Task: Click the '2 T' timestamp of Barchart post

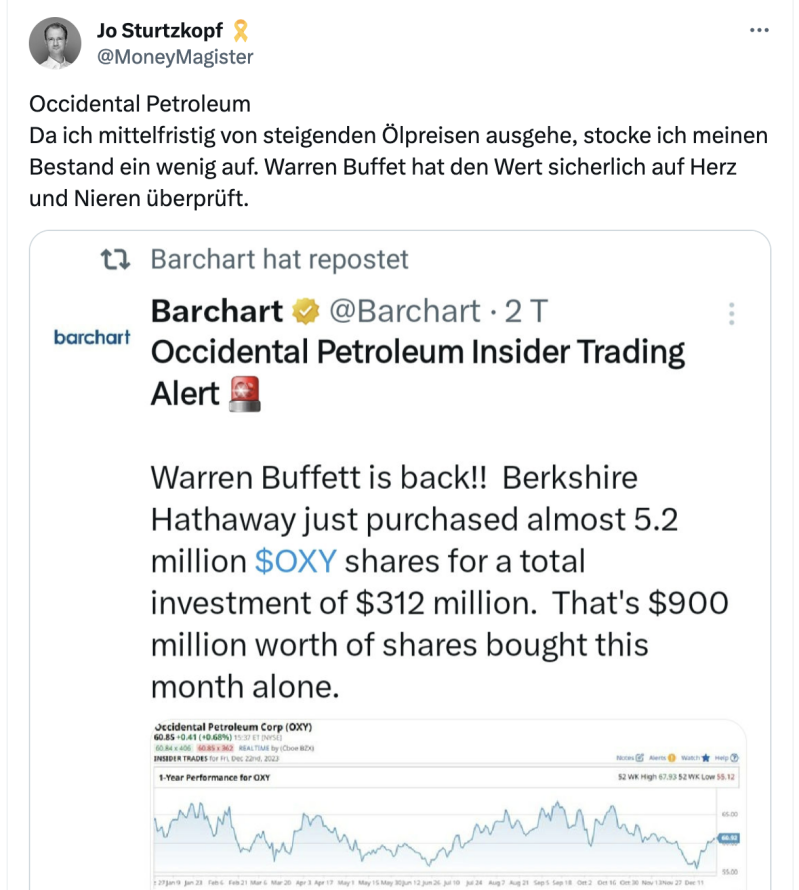Action: click(x=525, y=312)
